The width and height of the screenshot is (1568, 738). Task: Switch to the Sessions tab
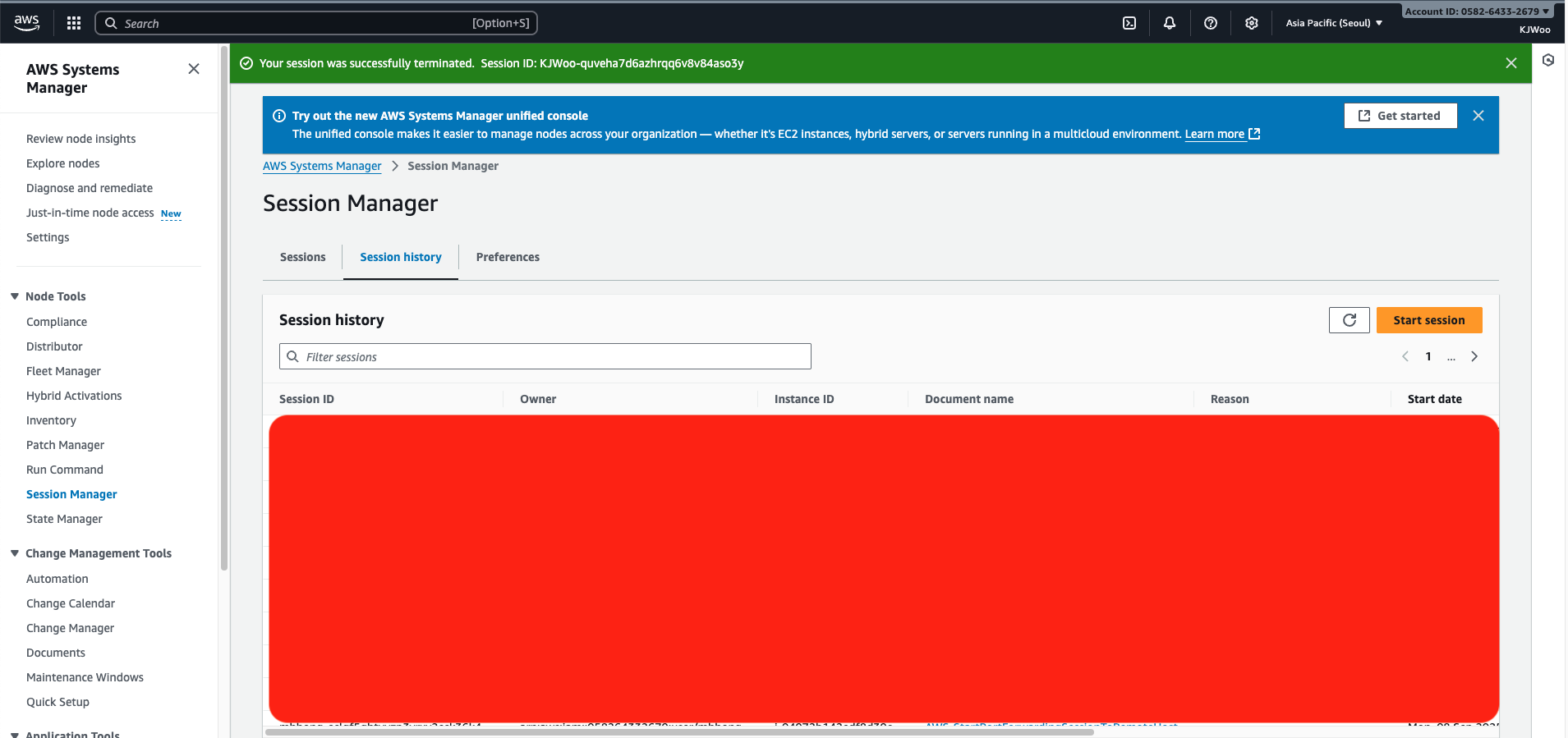(x=303, y=257)
